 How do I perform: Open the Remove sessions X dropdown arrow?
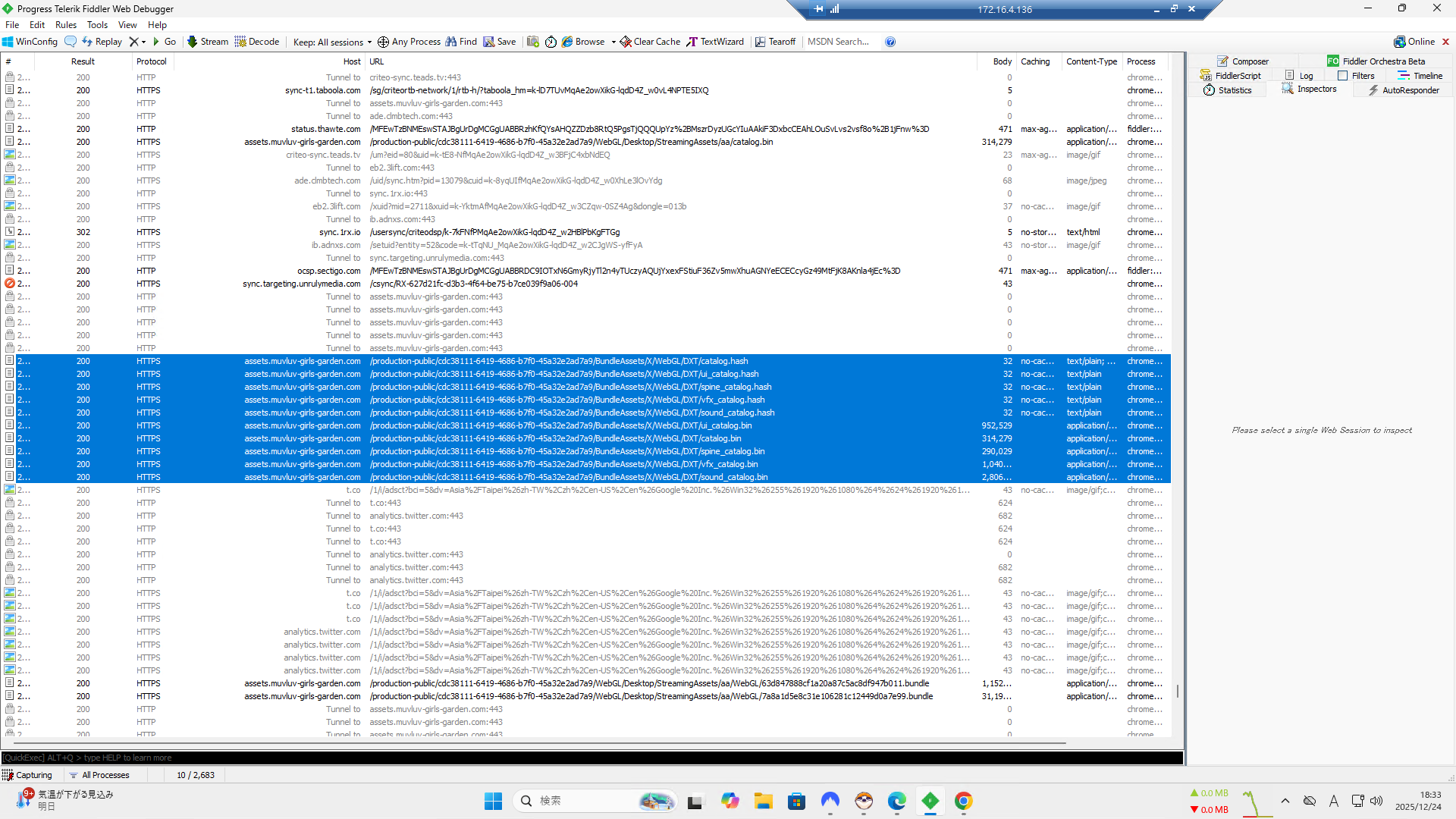143,42
